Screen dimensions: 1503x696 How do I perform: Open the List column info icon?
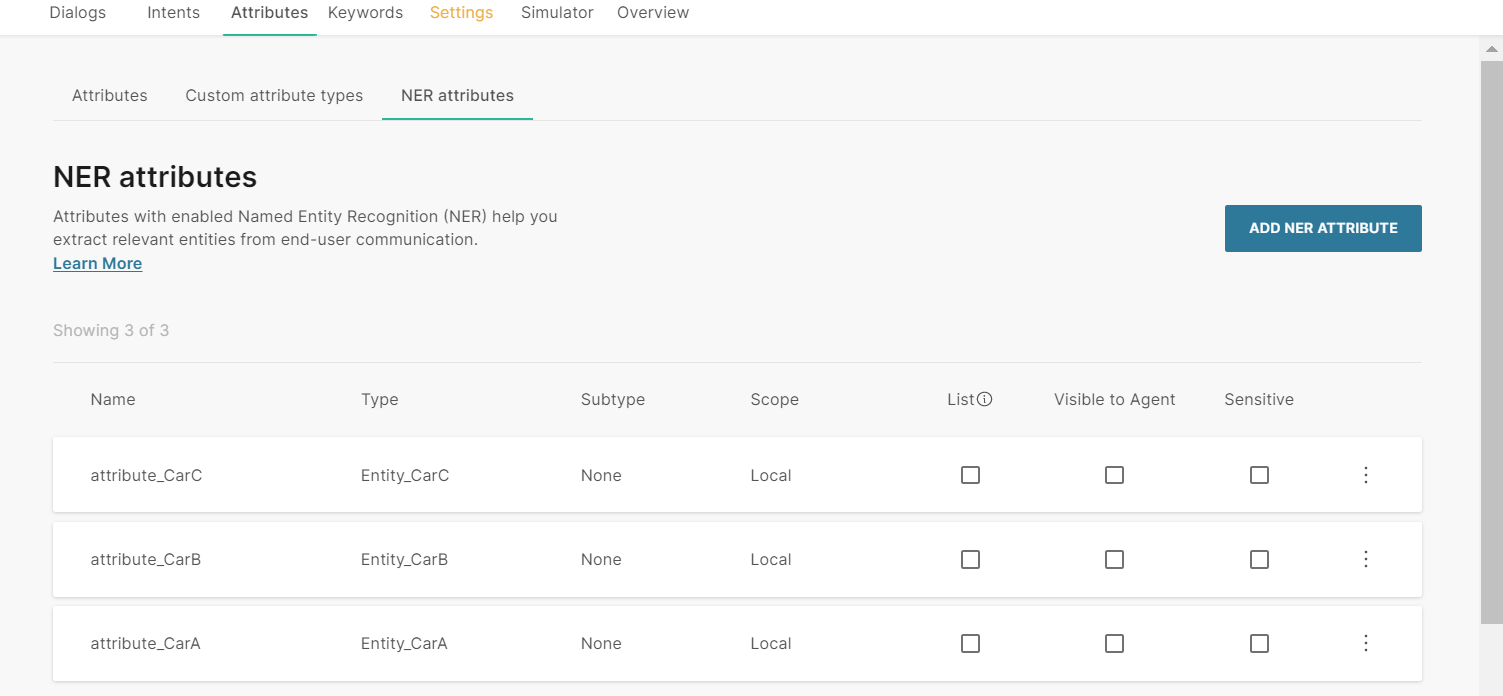coord(985,399)
